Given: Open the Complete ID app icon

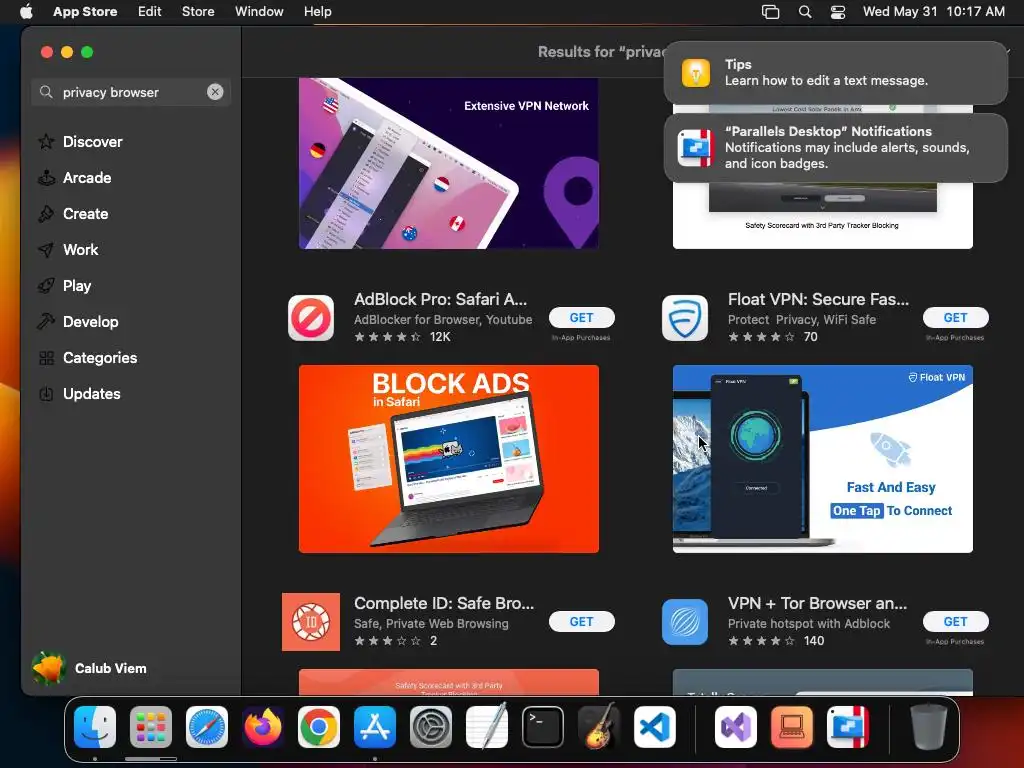Looking at the screenshot, I should 311,622.
